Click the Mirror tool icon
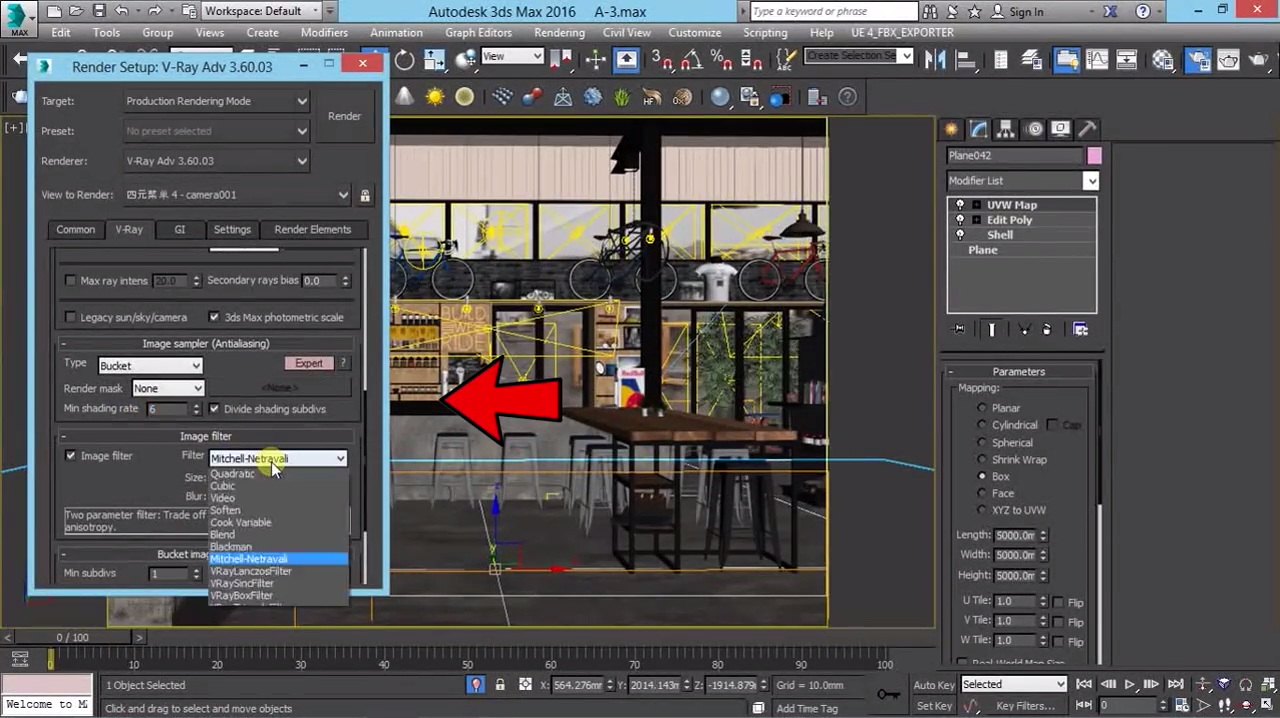This screenshot has height=718, width=1280. 935,59
